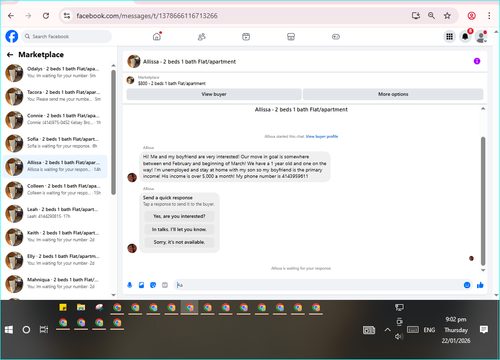Open the Gaming icon in top navigation
The width and height of the screenshot is (500, 360).
pyautogui.click(x=336, y=37)
